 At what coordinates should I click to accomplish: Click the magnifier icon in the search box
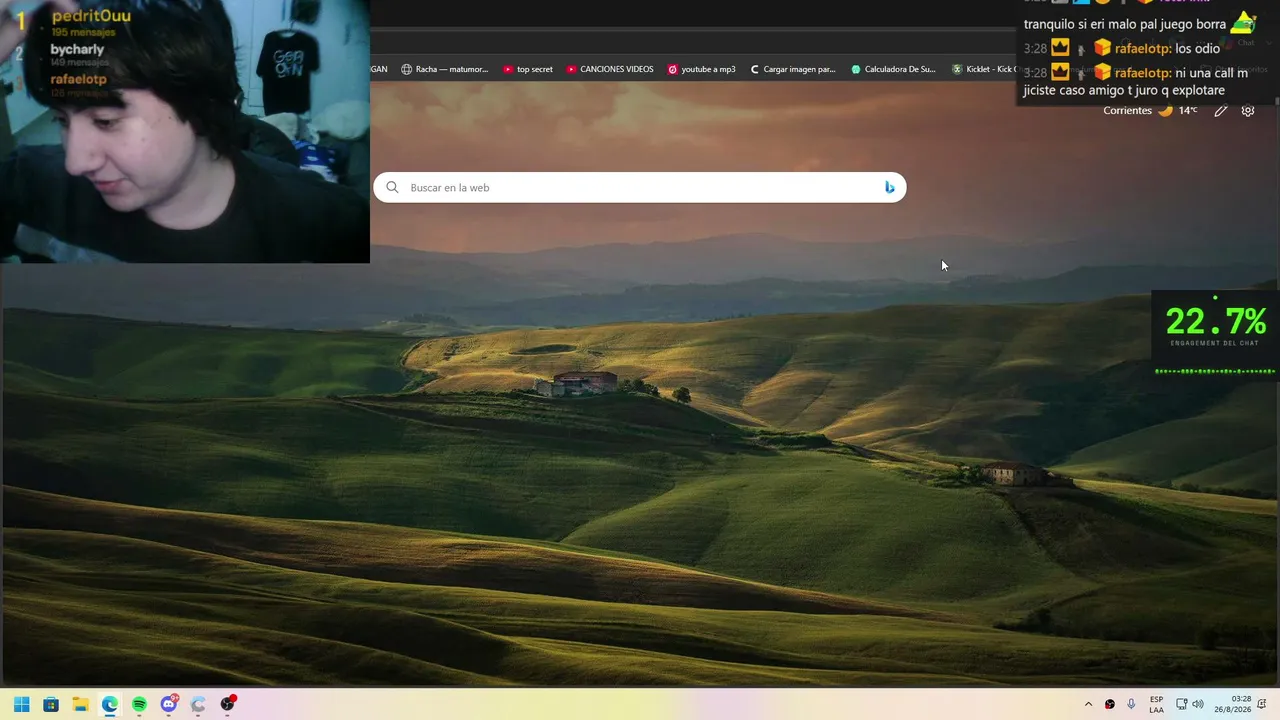pyautogui.click(x=392, y=187)
